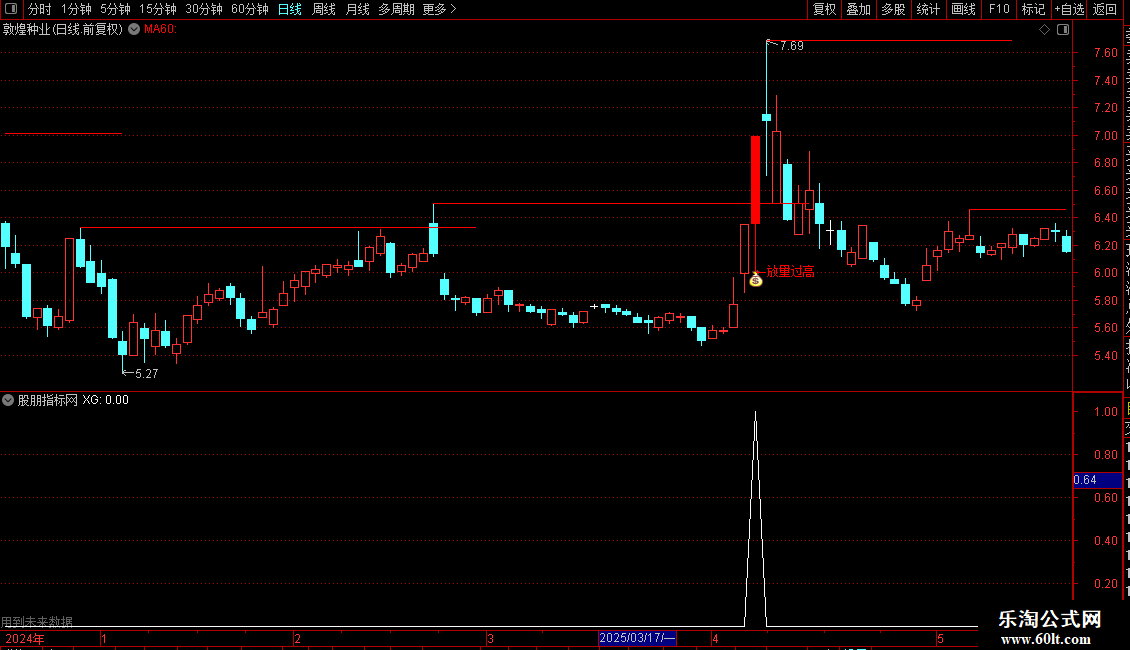Select the 1分钟 period tab

point(76,9)
